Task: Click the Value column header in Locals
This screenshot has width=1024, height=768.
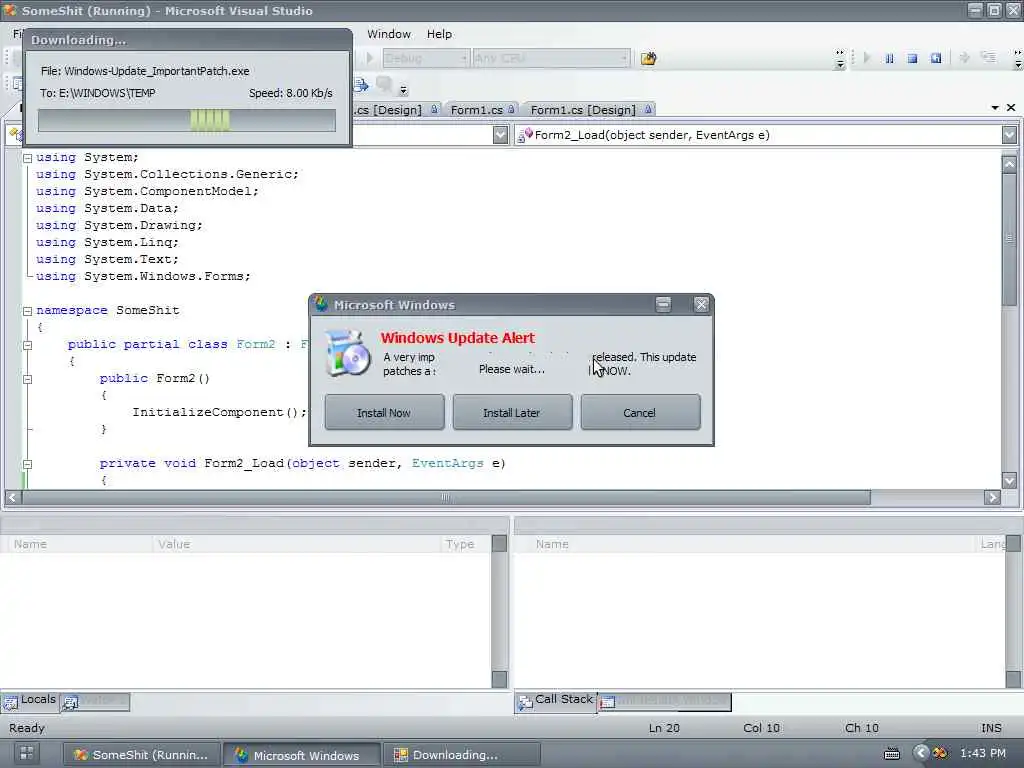Action: [x=296, y=544]
